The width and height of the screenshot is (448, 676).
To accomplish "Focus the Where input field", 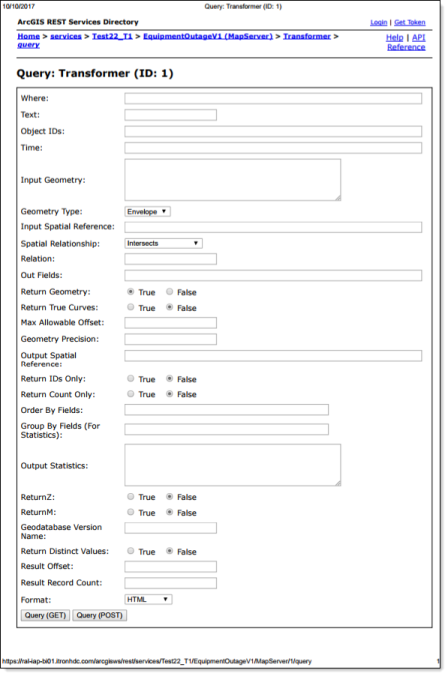I will [273, 99].
